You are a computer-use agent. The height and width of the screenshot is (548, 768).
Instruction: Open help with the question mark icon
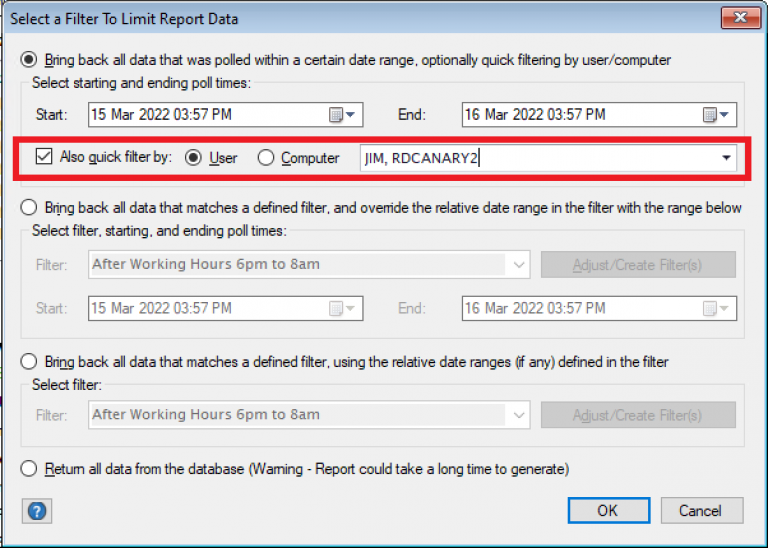[x=37, y=511]
